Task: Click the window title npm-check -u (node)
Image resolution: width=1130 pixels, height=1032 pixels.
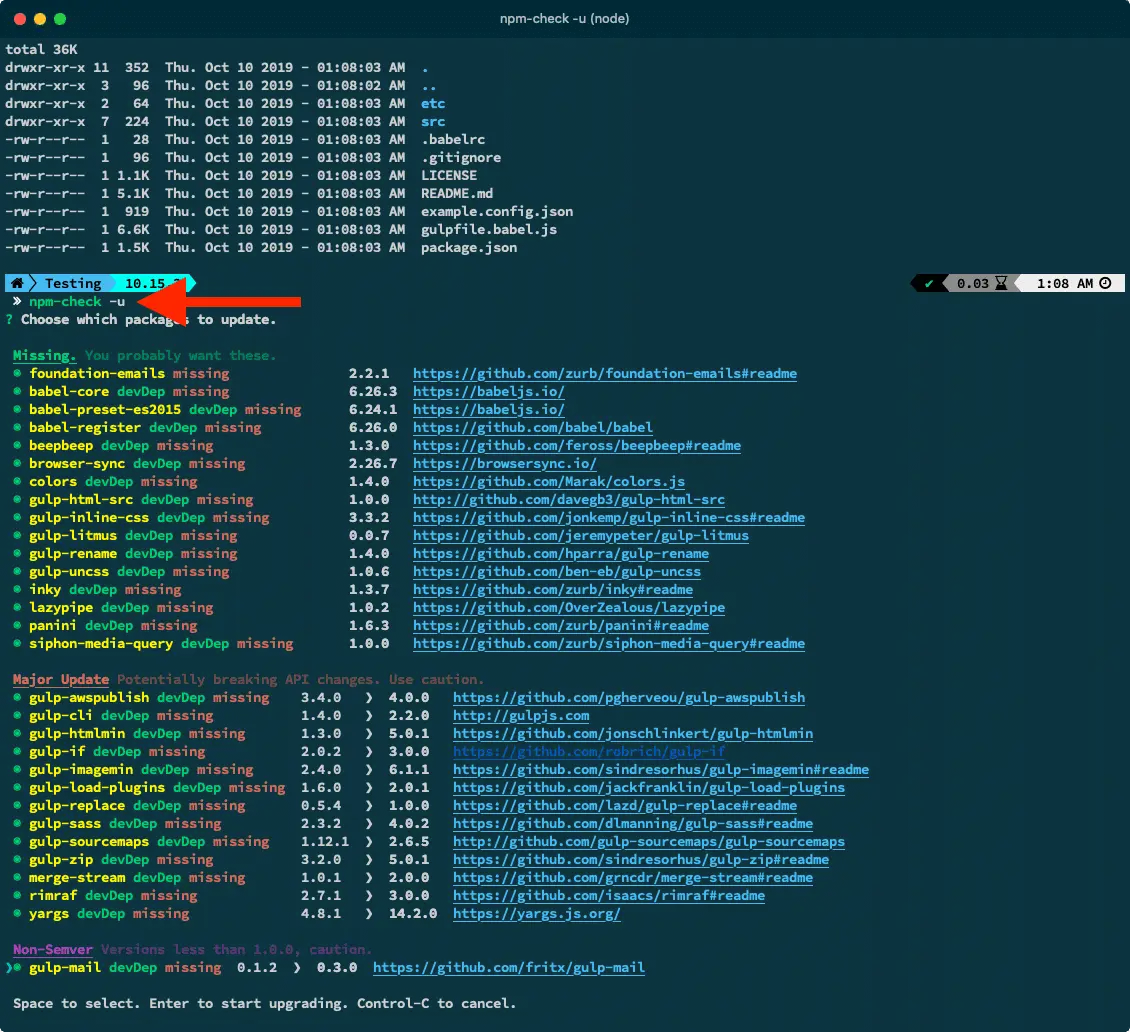Action: 564,18
